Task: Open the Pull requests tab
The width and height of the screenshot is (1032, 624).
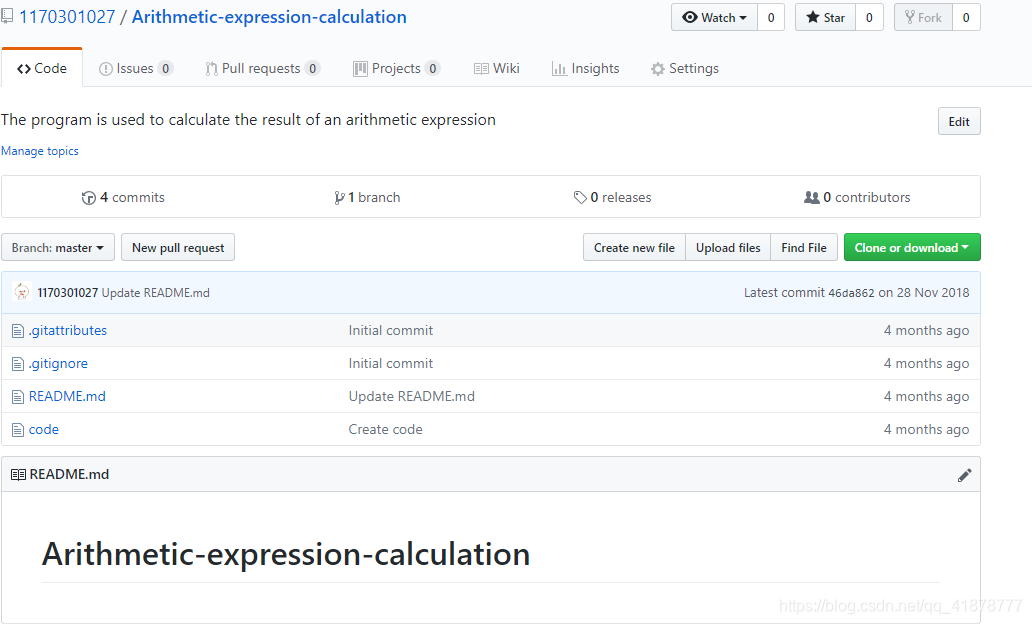Action: (x=263, y=68)
